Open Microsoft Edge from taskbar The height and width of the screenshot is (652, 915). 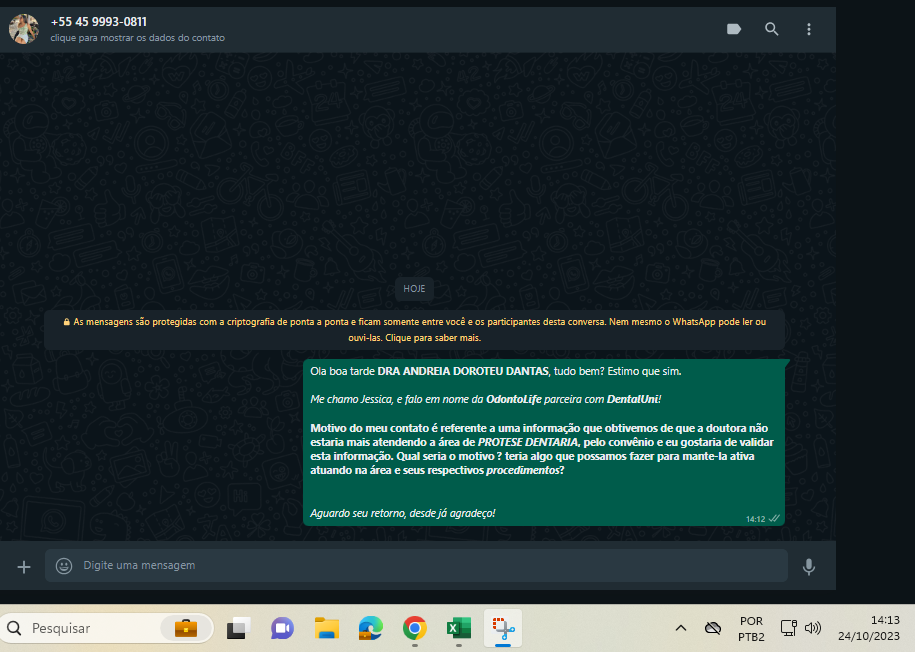[371, 628]
